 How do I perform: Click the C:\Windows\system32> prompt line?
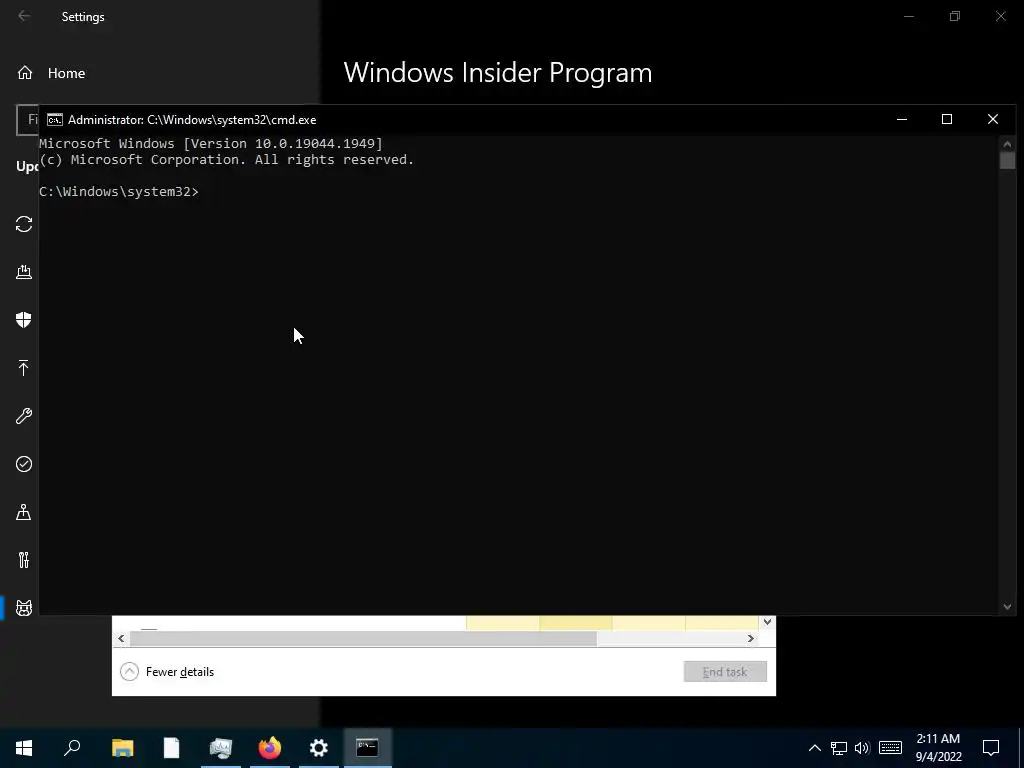[119, 191]
